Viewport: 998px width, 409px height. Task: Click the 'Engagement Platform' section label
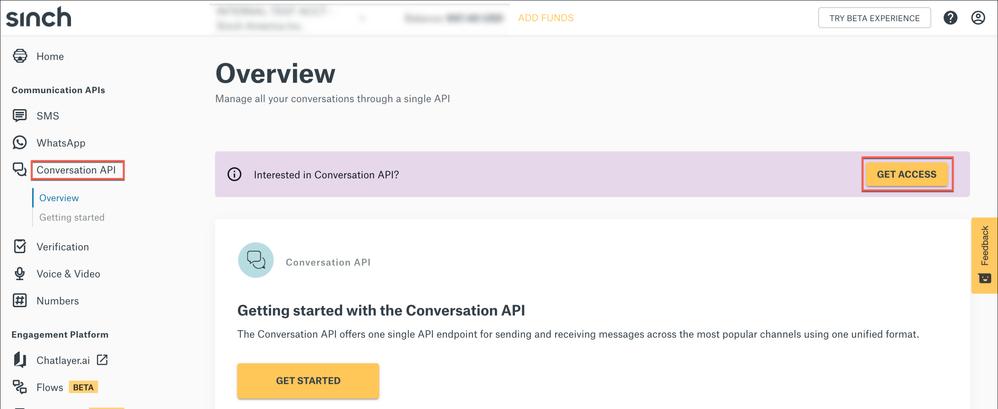(x=60, y=334)
